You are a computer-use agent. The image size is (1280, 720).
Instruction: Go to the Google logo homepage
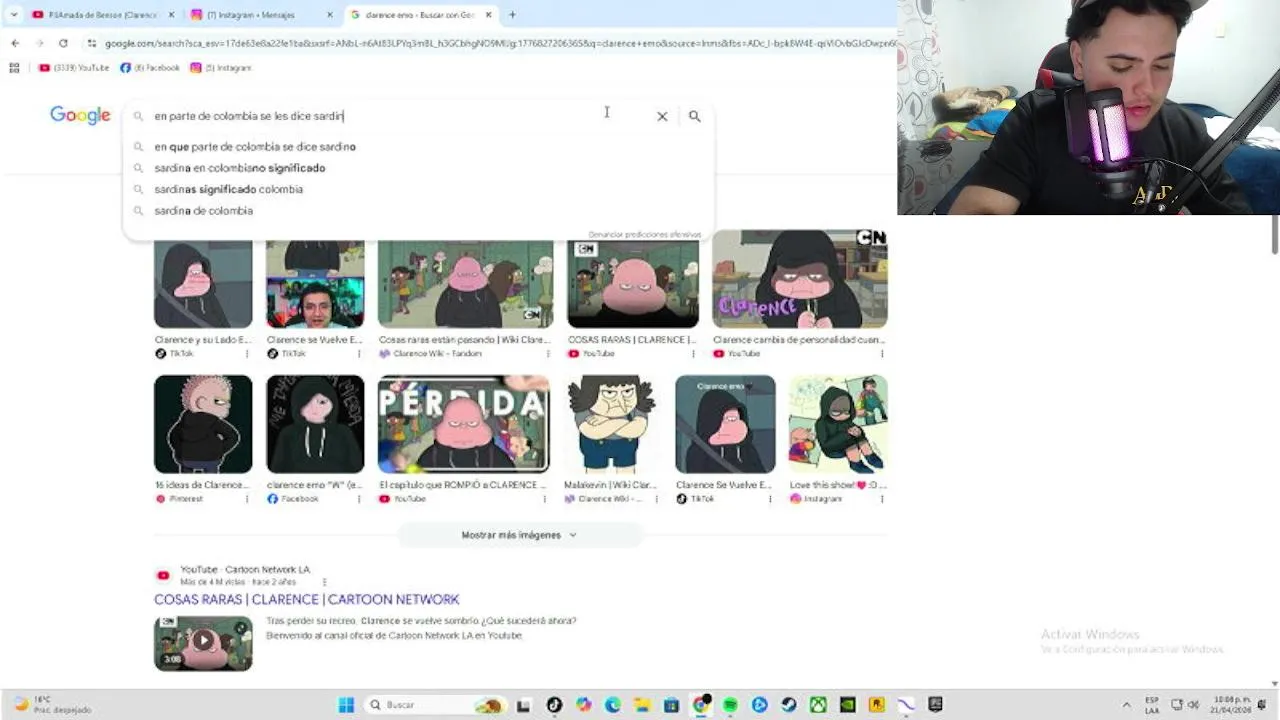coord(80,115)
